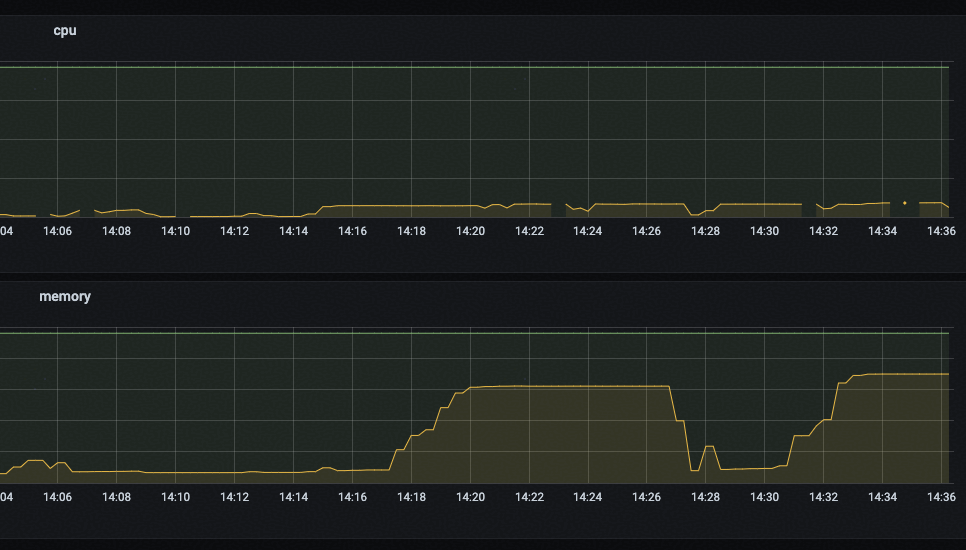Click the 14:06 label on cpu time axis
The height and width of the screenshot is (550, 966).
(x=57, y=231)
